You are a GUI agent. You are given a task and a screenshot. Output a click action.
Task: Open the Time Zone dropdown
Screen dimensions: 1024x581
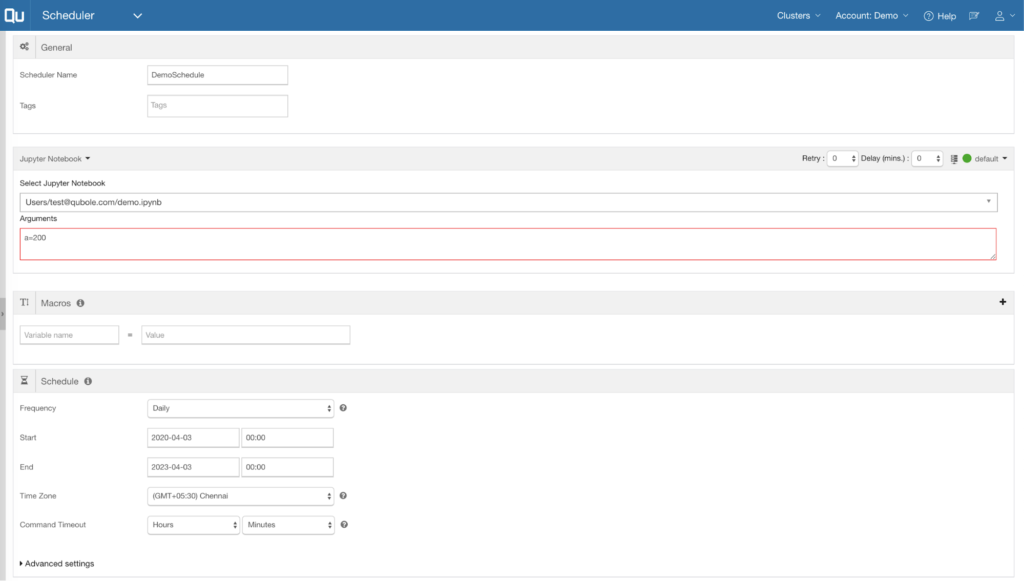[x=240, y=495]
